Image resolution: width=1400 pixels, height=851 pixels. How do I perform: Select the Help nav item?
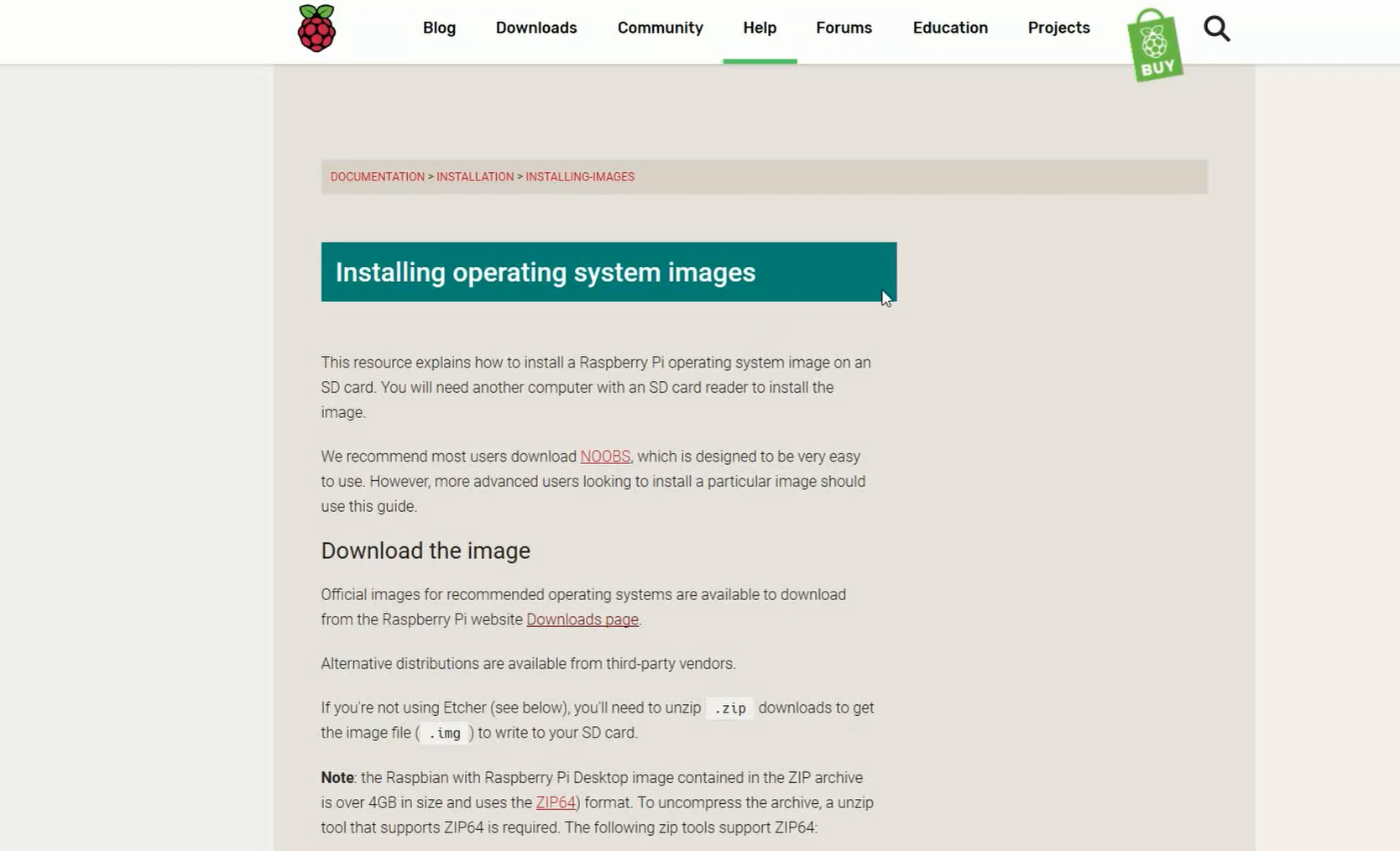click(760, 28)
